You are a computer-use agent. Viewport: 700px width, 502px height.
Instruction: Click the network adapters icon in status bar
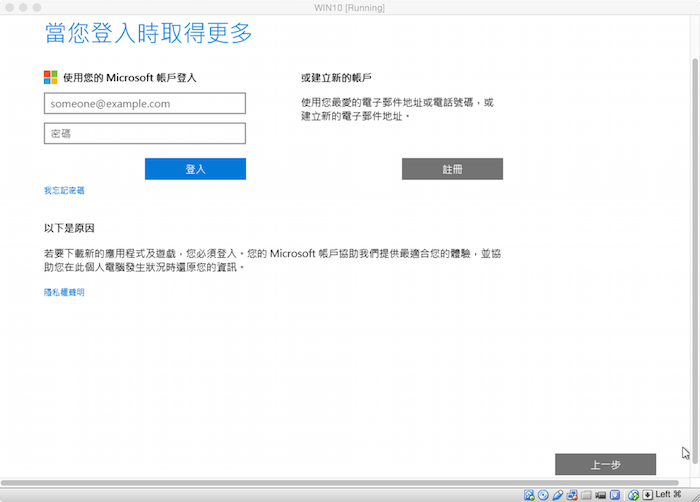click(572, 495)
